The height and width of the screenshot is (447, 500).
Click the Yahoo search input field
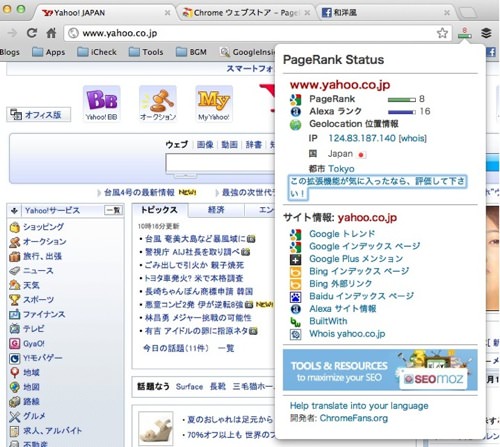[x=221, y=163]
